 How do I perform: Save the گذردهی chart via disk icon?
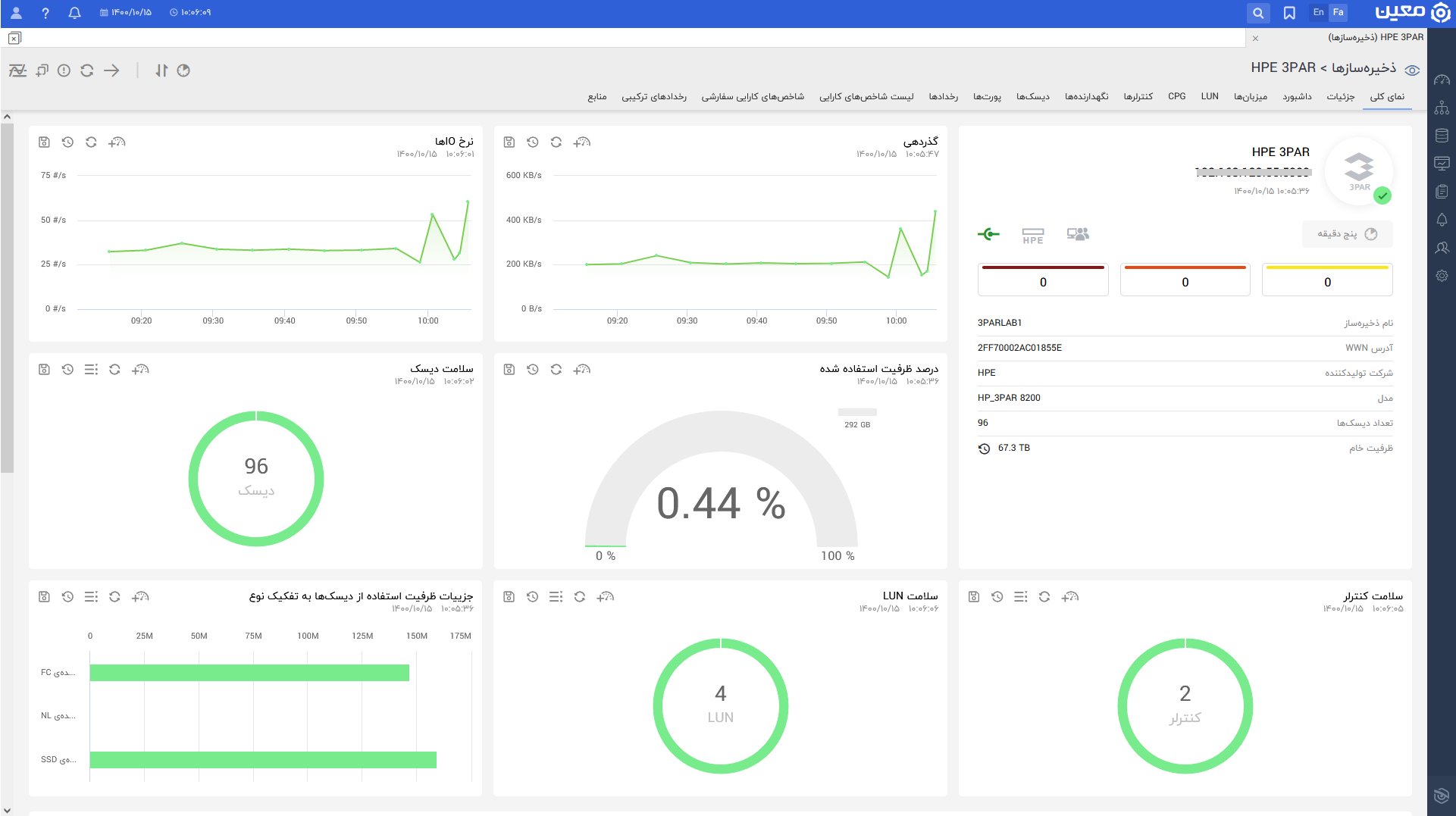(x=509, y=142)
